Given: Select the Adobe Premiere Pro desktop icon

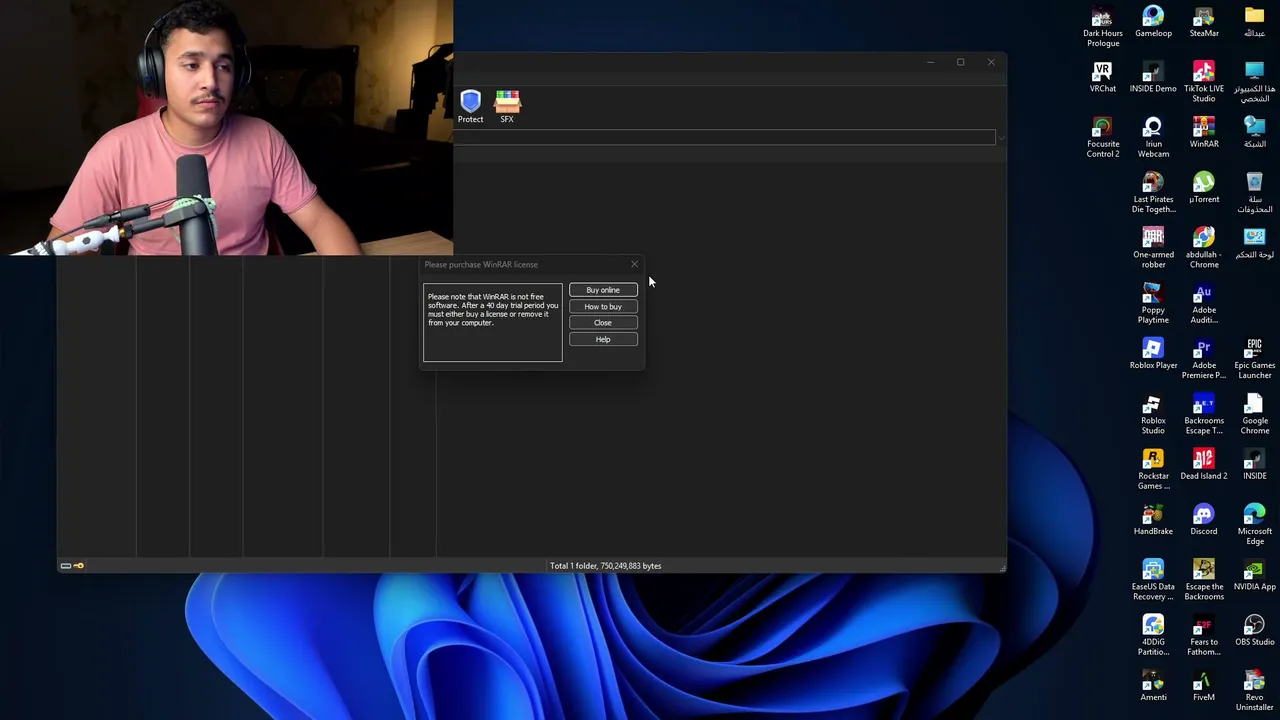Looking at the screenshot, I should click(x=1204, y=359).
